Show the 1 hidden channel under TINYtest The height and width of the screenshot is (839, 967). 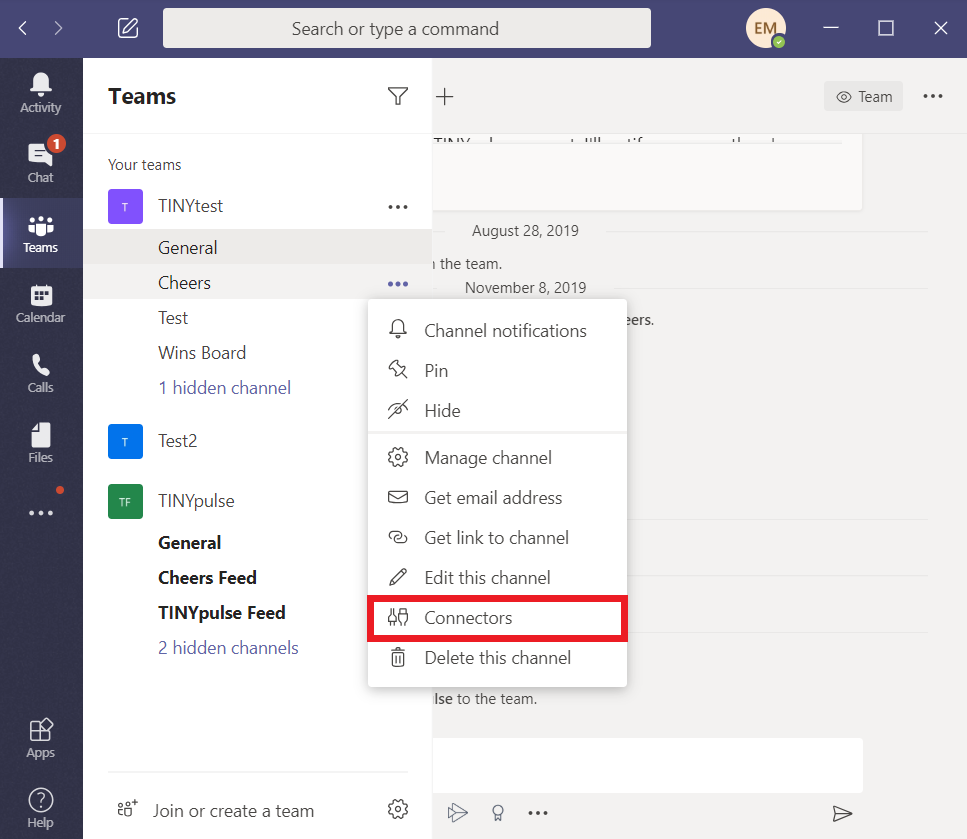point(224,387)
